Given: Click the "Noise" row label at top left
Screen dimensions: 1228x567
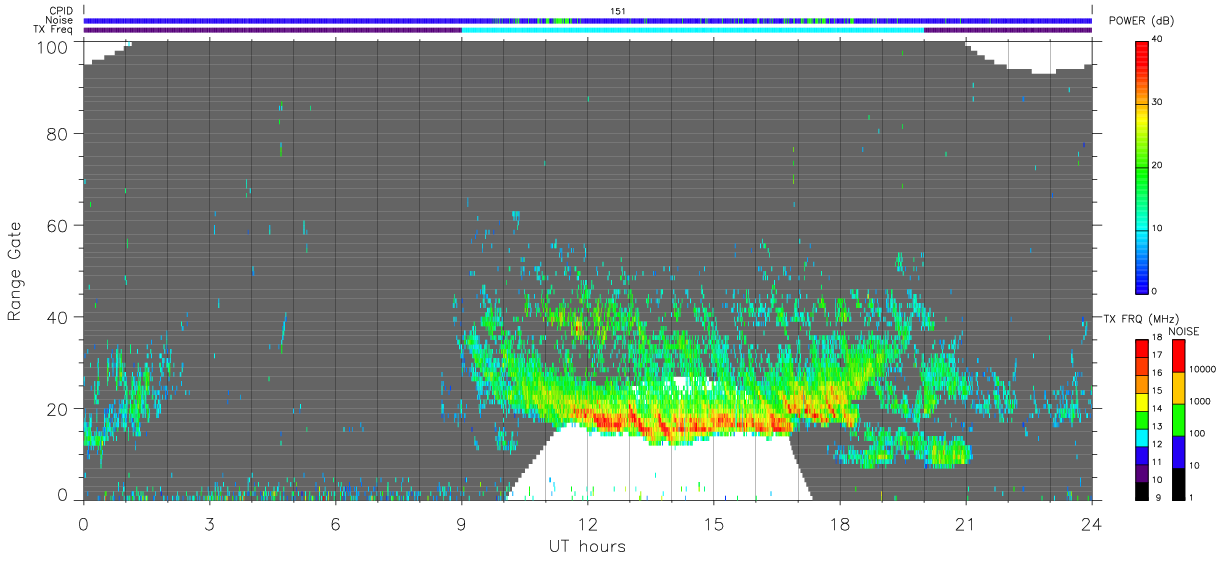Looking at the screenshot, I should coord(60,20).
